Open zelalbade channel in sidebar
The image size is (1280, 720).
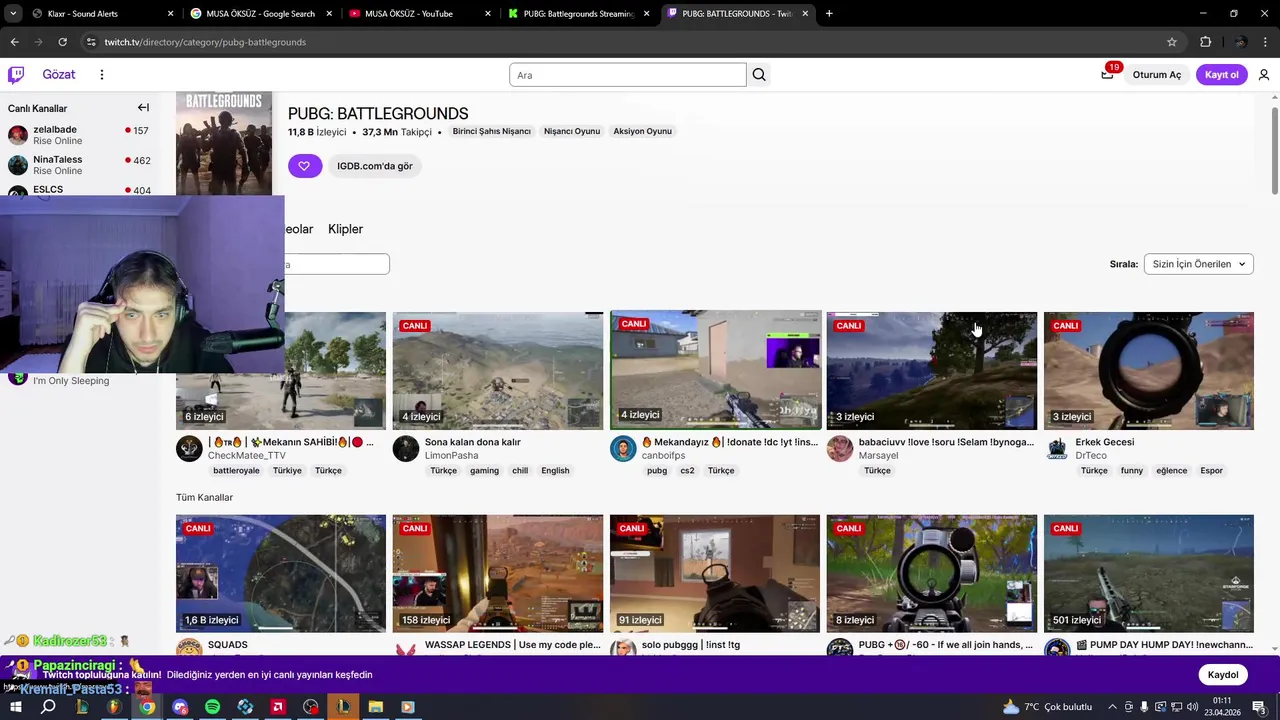point(78,135)
